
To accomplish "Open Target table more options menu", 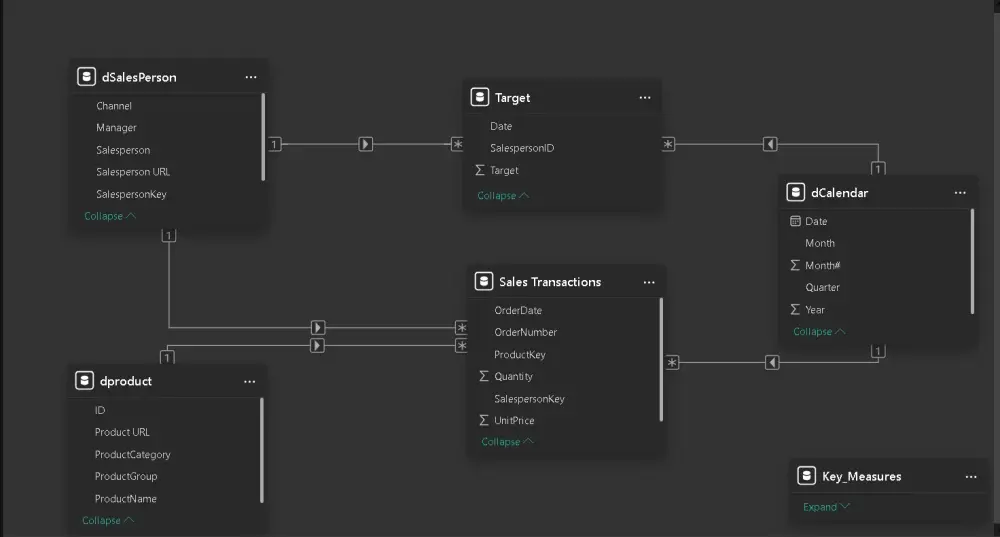I will [645, 98].
